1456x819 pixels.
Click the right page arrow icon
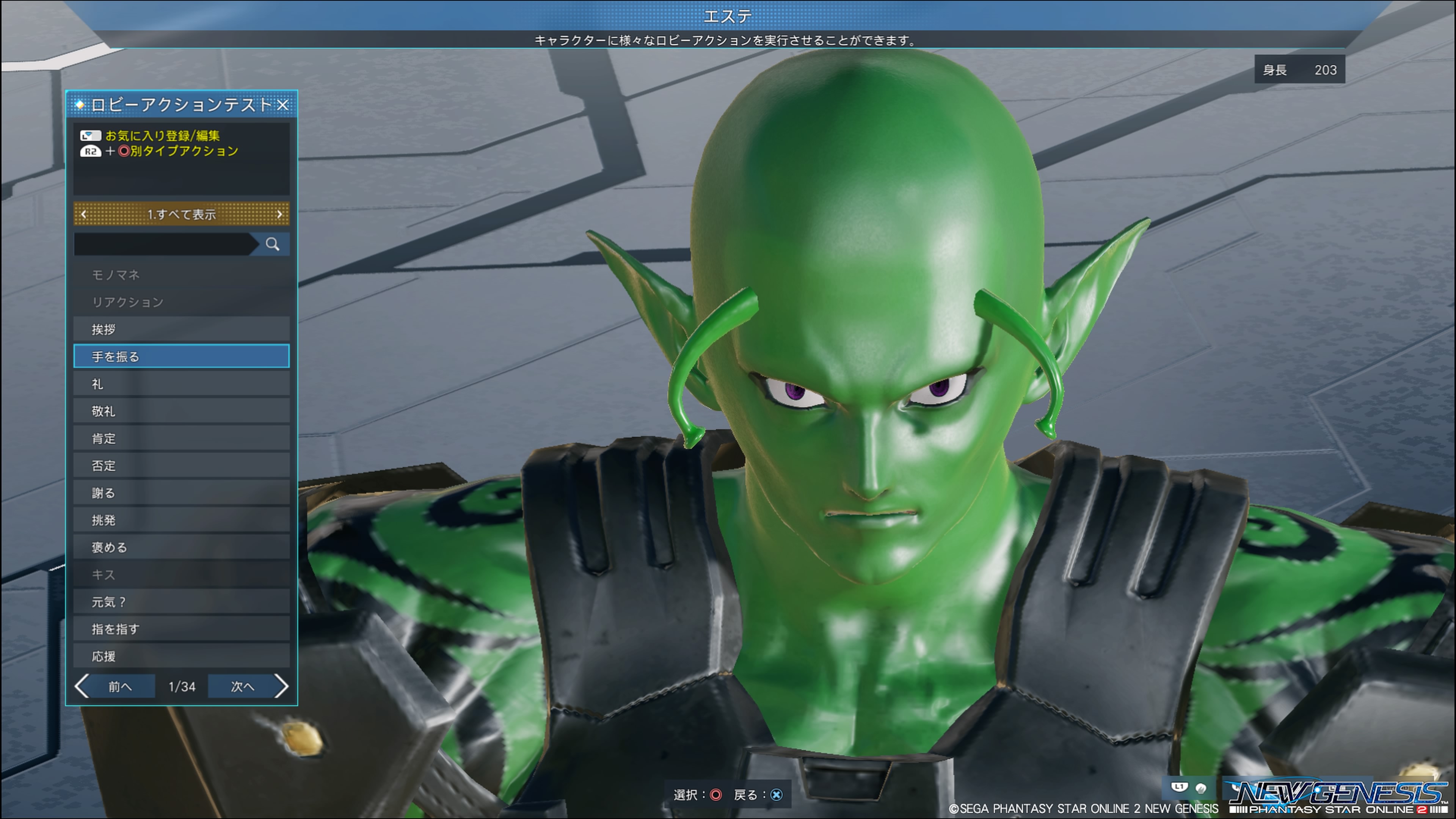(x=281, y=686)
